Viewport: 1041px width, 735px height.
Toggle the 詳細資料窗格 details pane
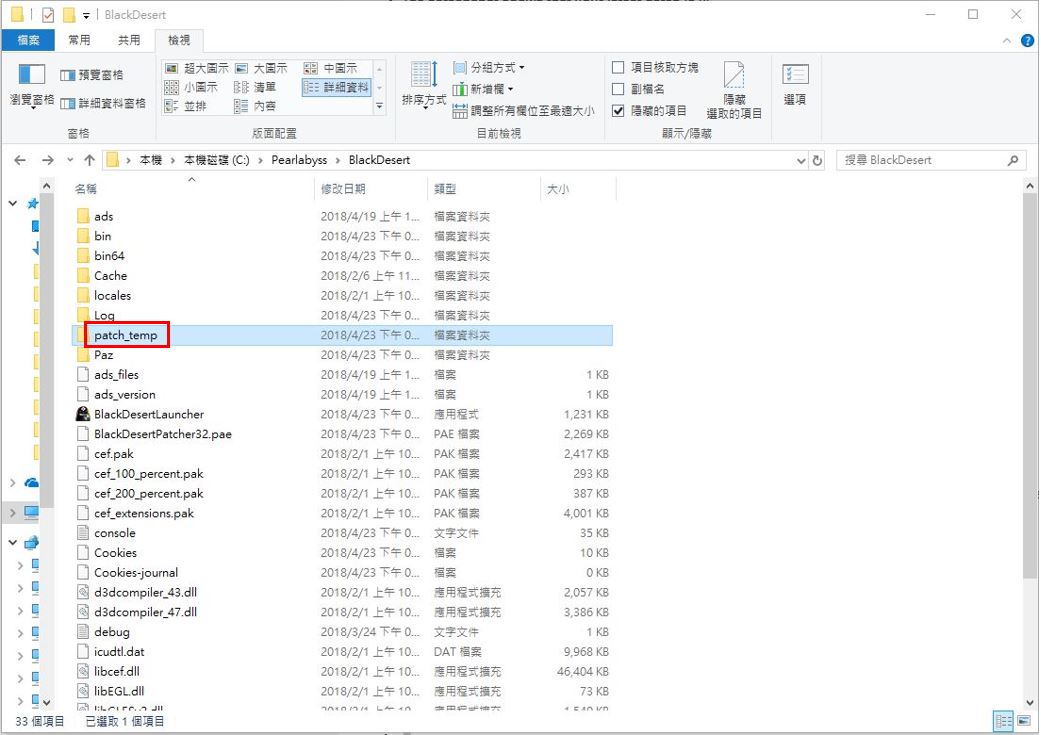(x=103, y=103)
